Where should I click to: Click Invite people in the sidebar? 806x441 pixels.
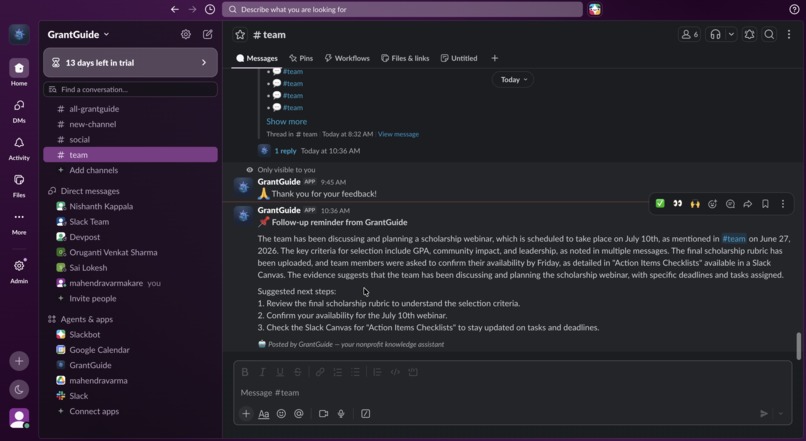click(131, 299)
